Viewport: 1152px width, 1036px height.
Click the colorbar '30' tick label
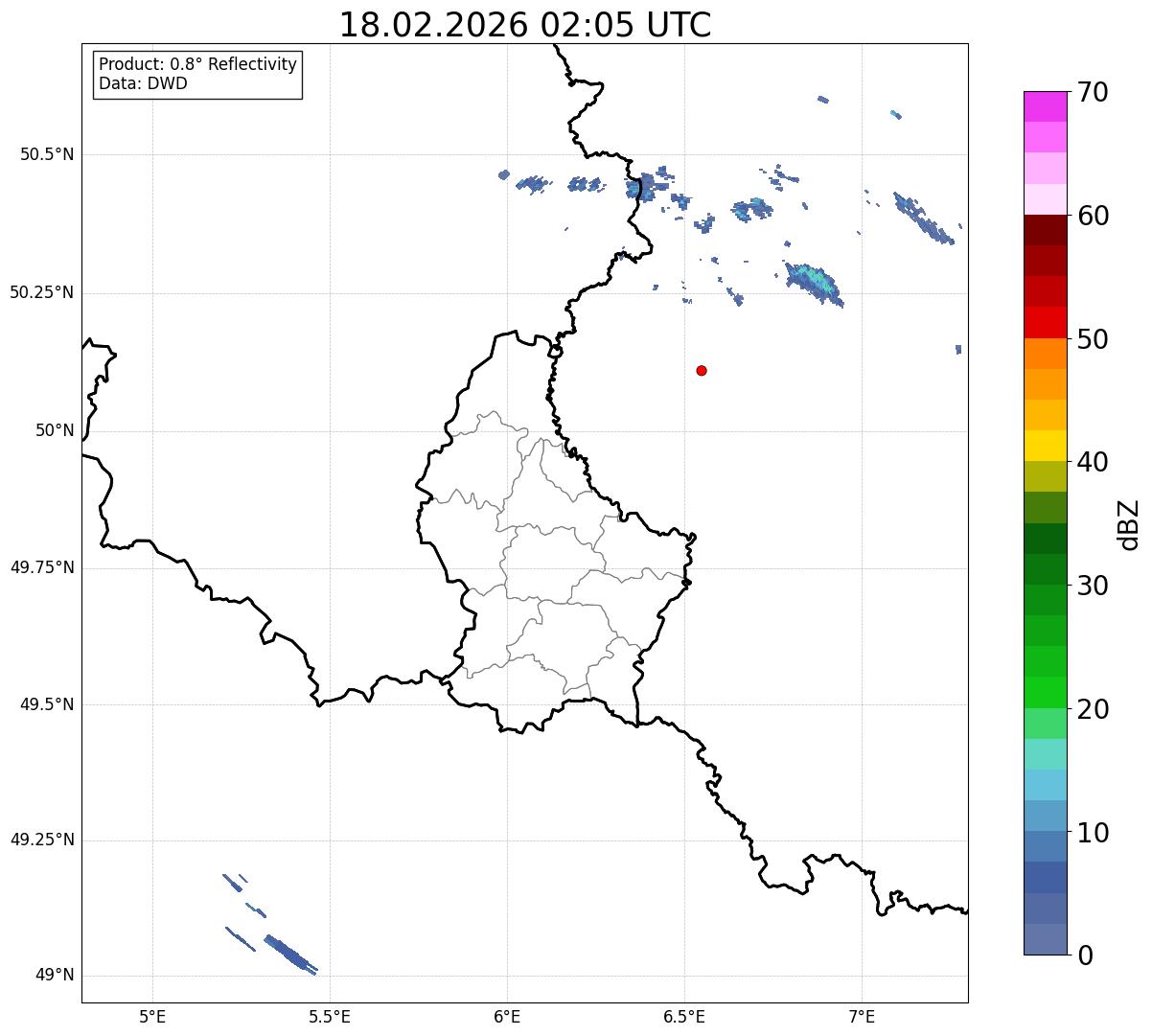1093,586
